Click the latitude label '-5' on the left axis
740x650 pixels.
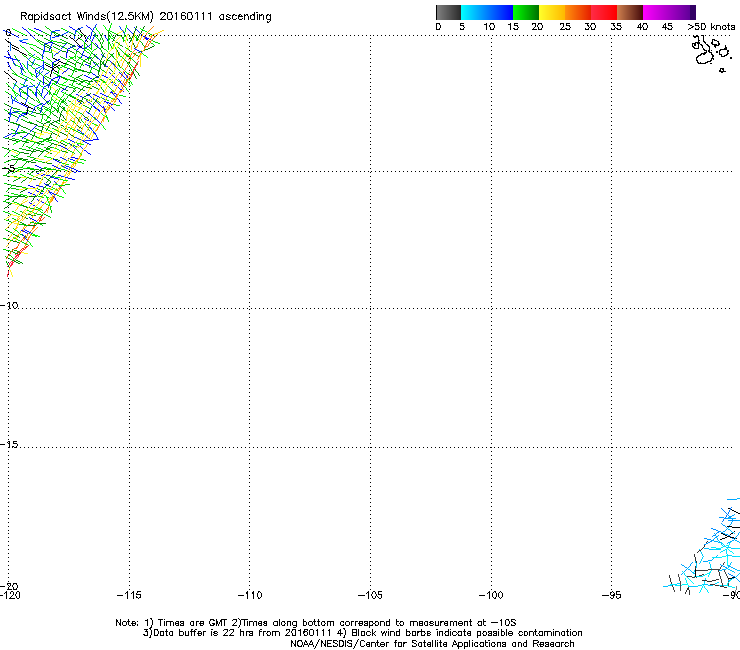9,169
